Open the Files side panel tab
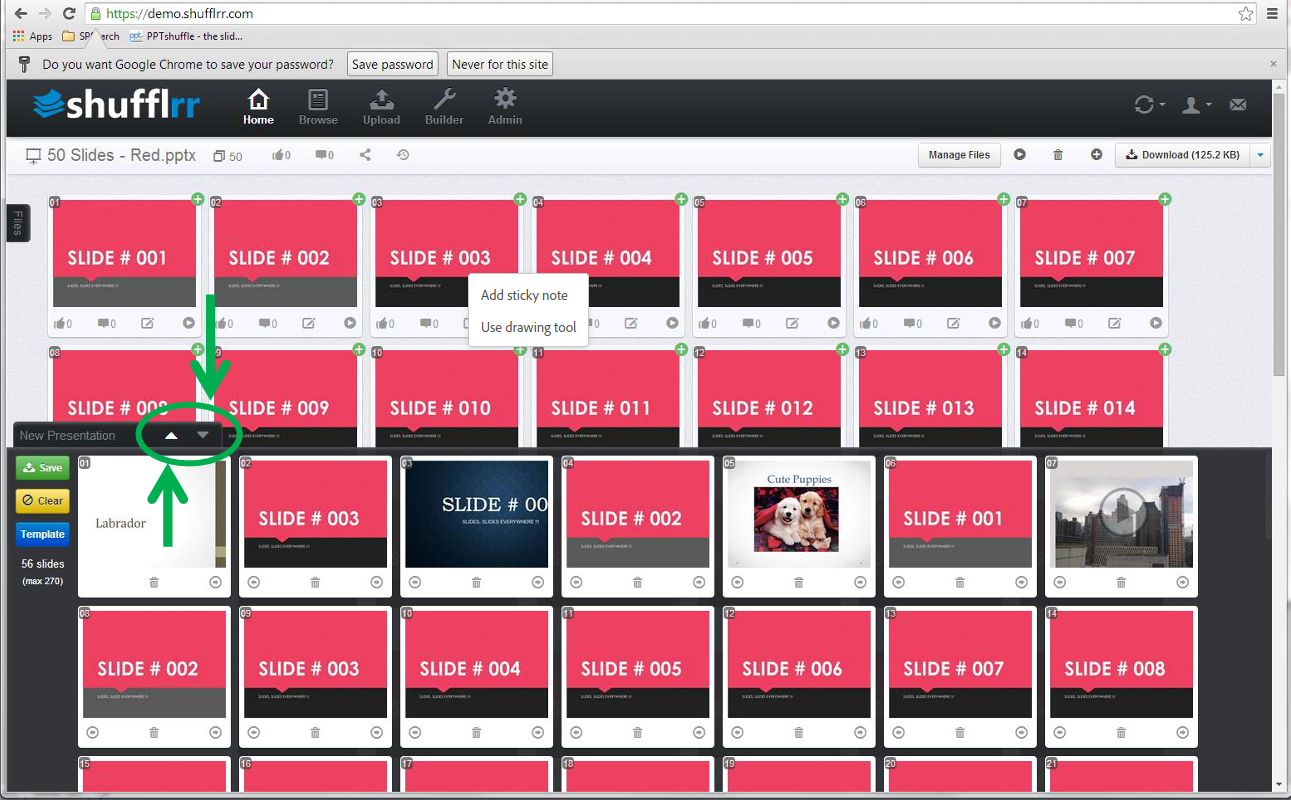Screen dimensions: 1291x800 click(x=18, y=223)
